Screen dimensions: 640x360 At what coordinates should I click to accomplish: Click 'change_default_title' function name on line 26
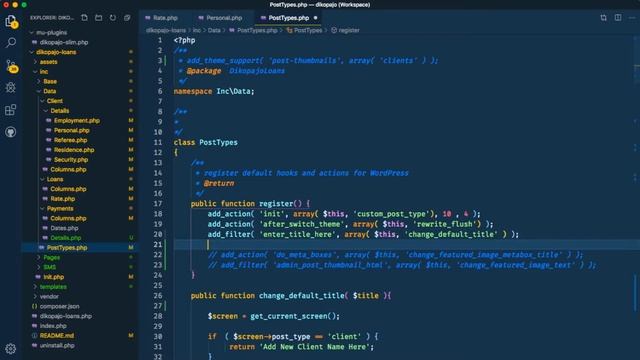tap(302, 296)
